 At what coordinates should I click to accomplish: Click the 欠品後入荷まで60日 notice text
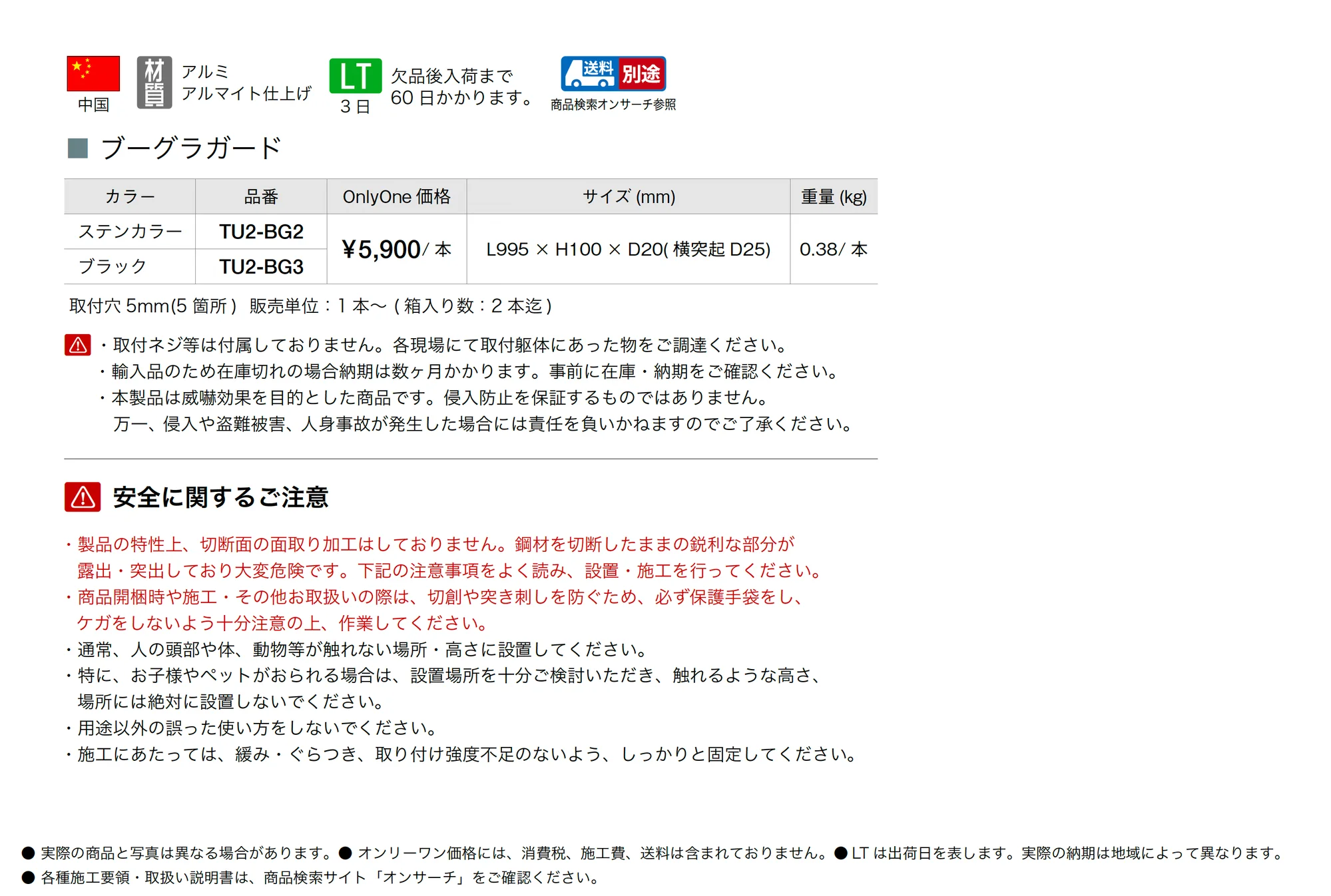(461, 87)
